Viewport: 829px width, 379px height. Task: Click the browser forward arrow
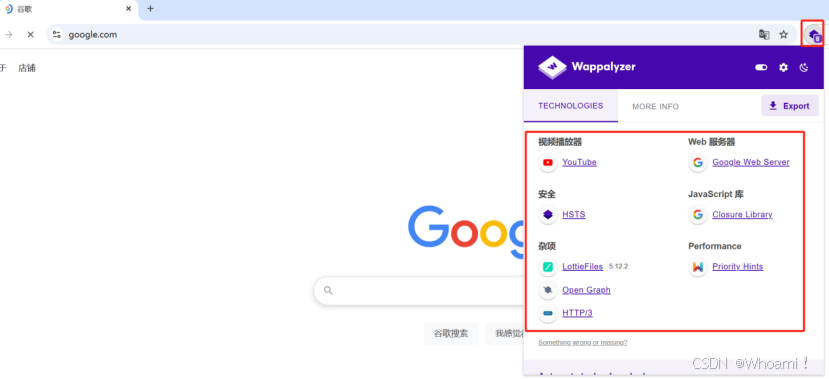8,35
